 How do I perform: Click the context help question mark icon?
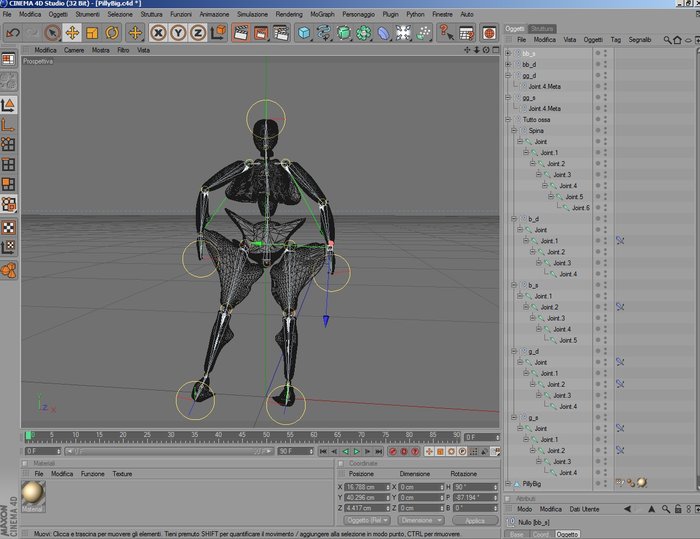(446, 33)
